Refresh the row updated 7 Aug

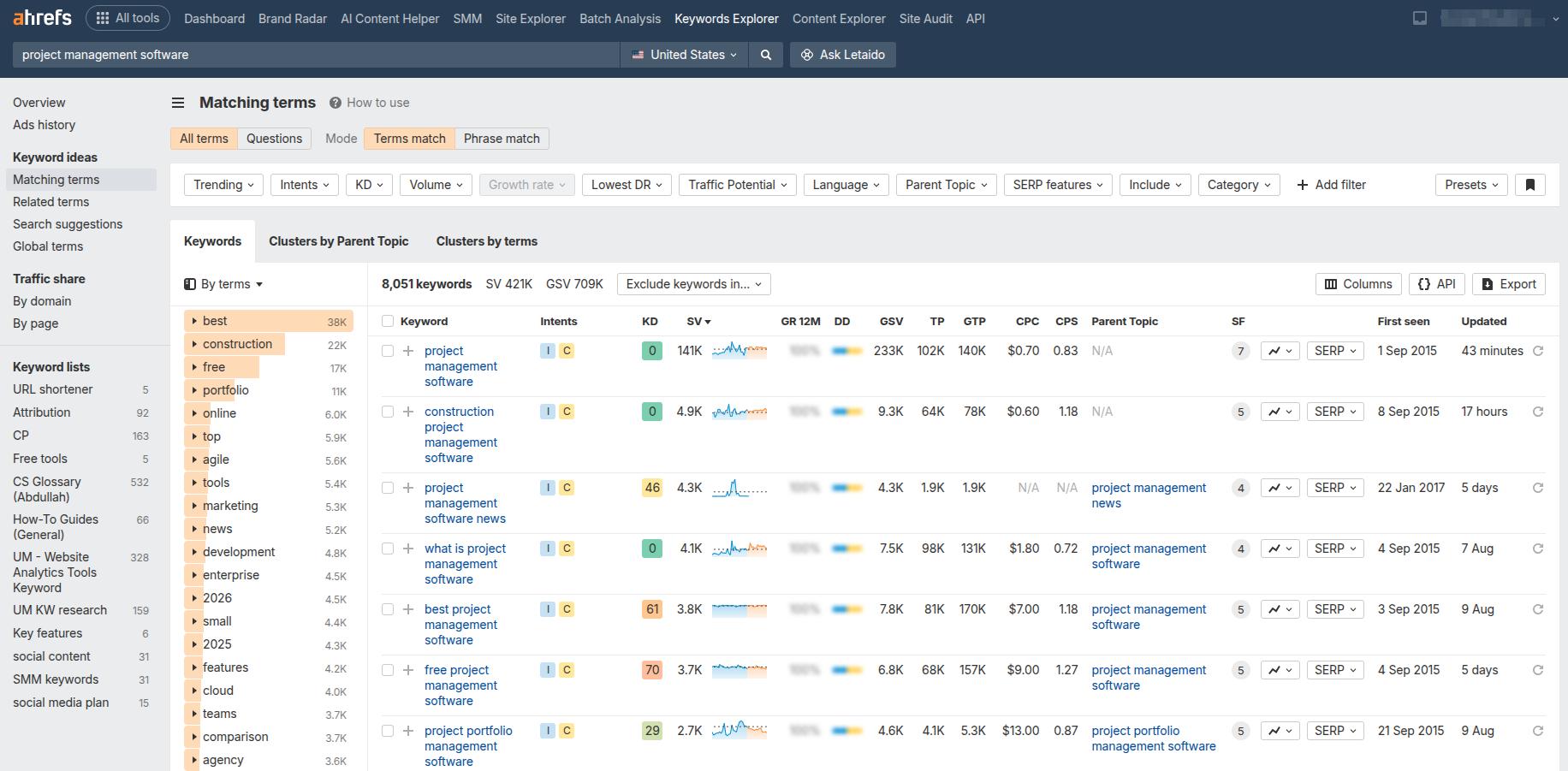[x=1538, y=549]
